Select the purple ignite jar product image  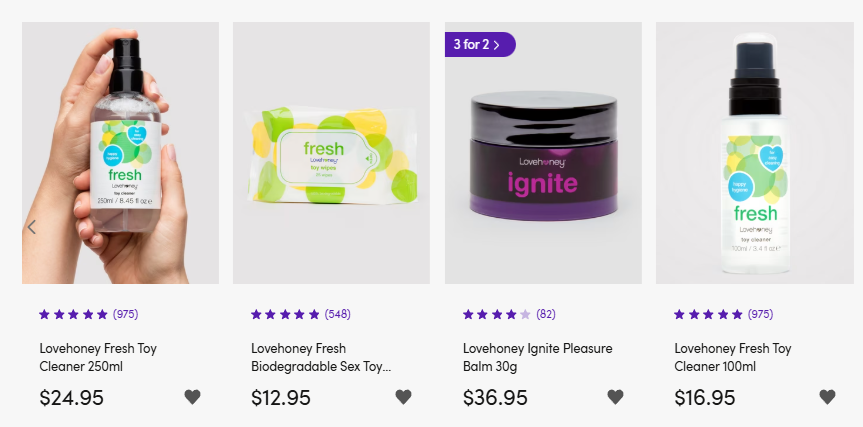point(543,153)
